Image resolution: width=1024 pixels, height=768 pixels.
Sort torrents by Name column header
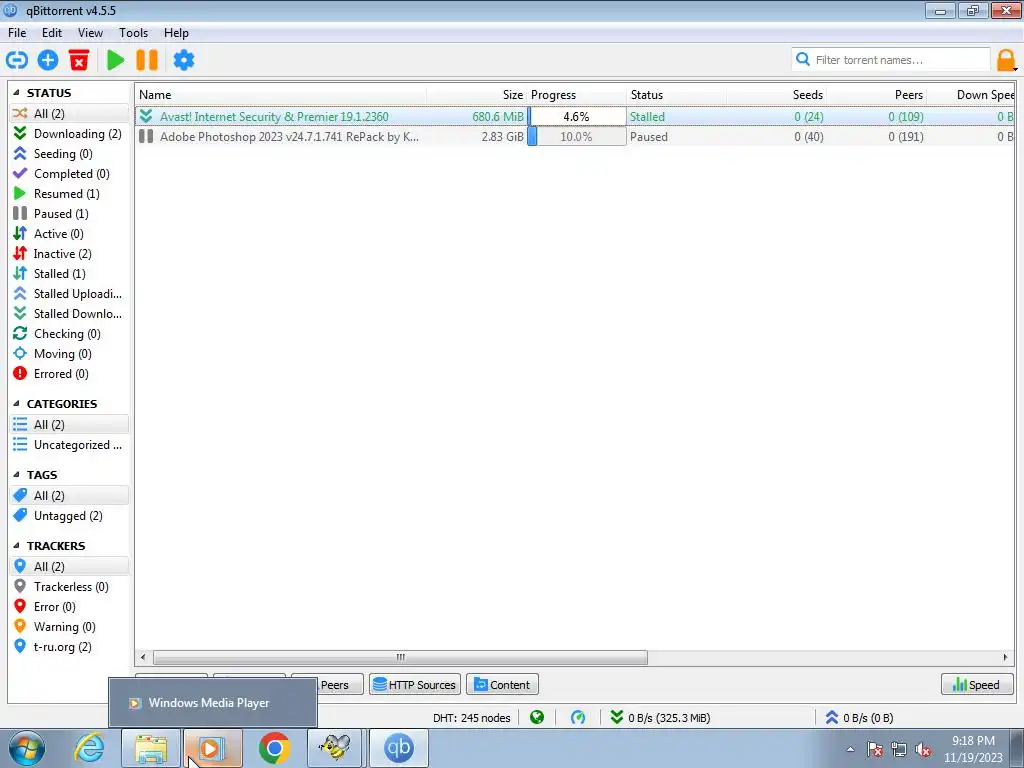[x=281, y=95]
